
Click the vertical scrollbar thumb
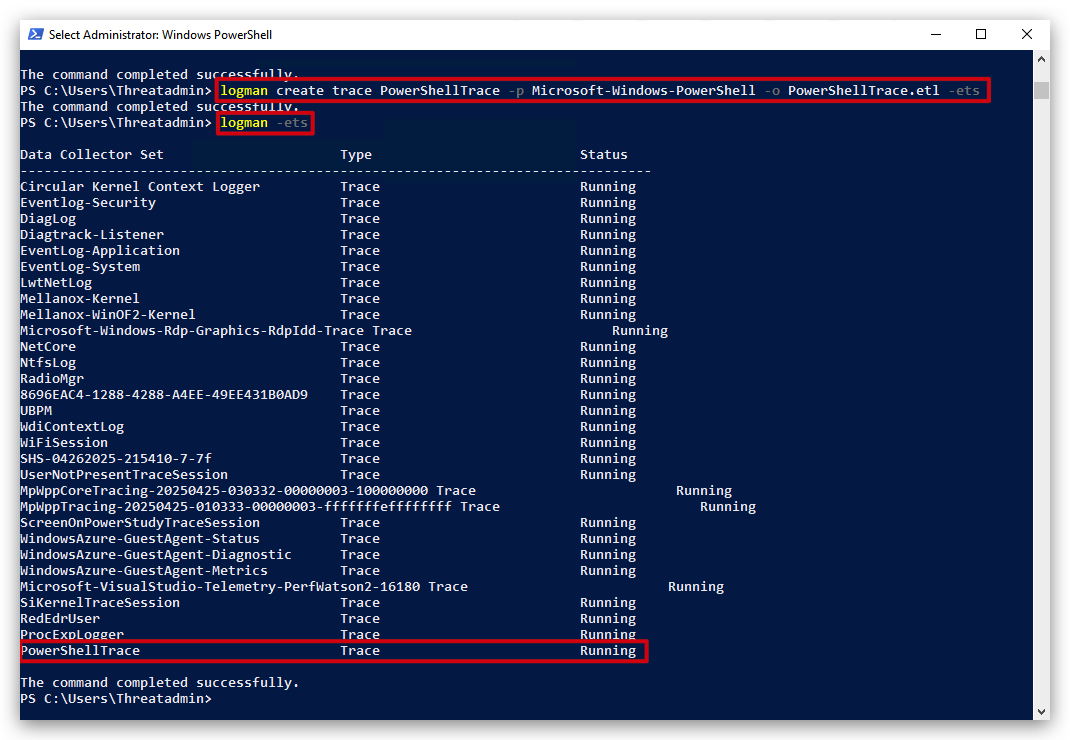[1041, 90]
